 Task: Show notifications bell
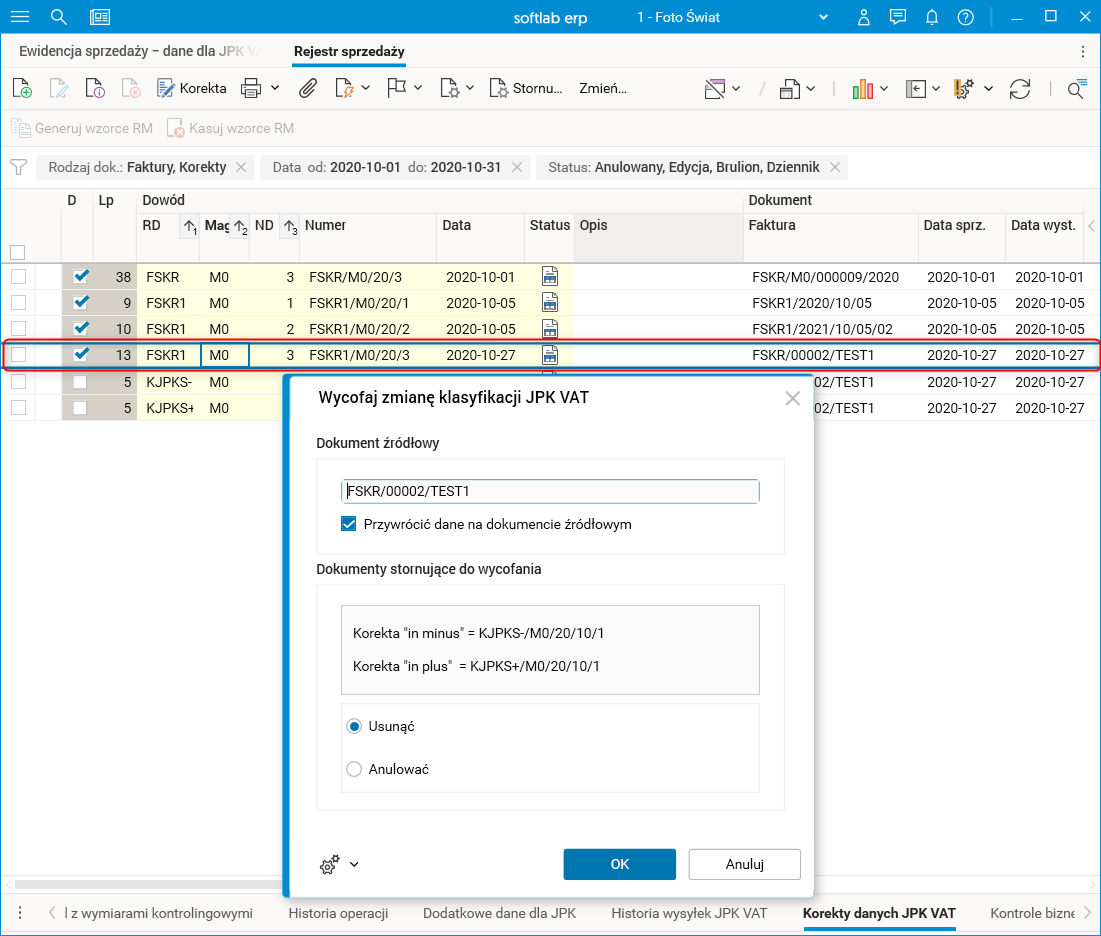[932, 17]
